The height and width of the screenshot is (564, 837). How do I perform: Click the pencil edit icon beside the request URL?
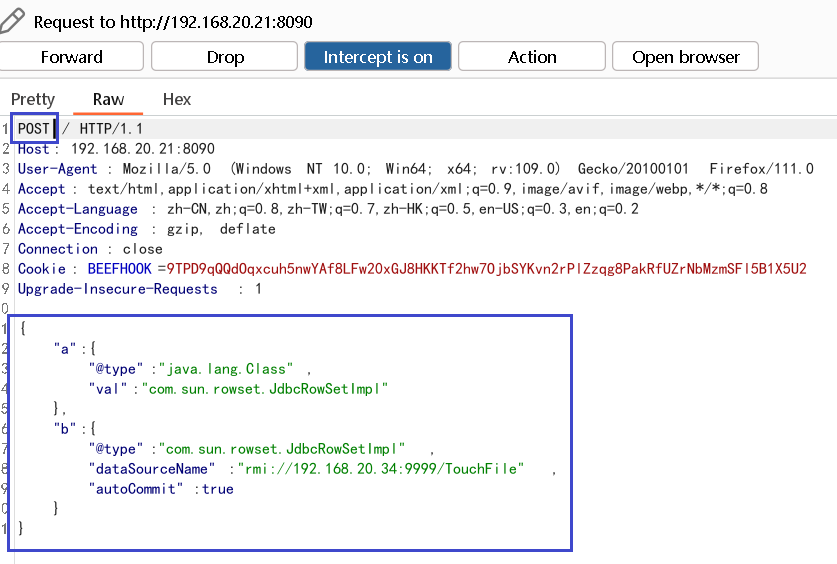(12, 20)
